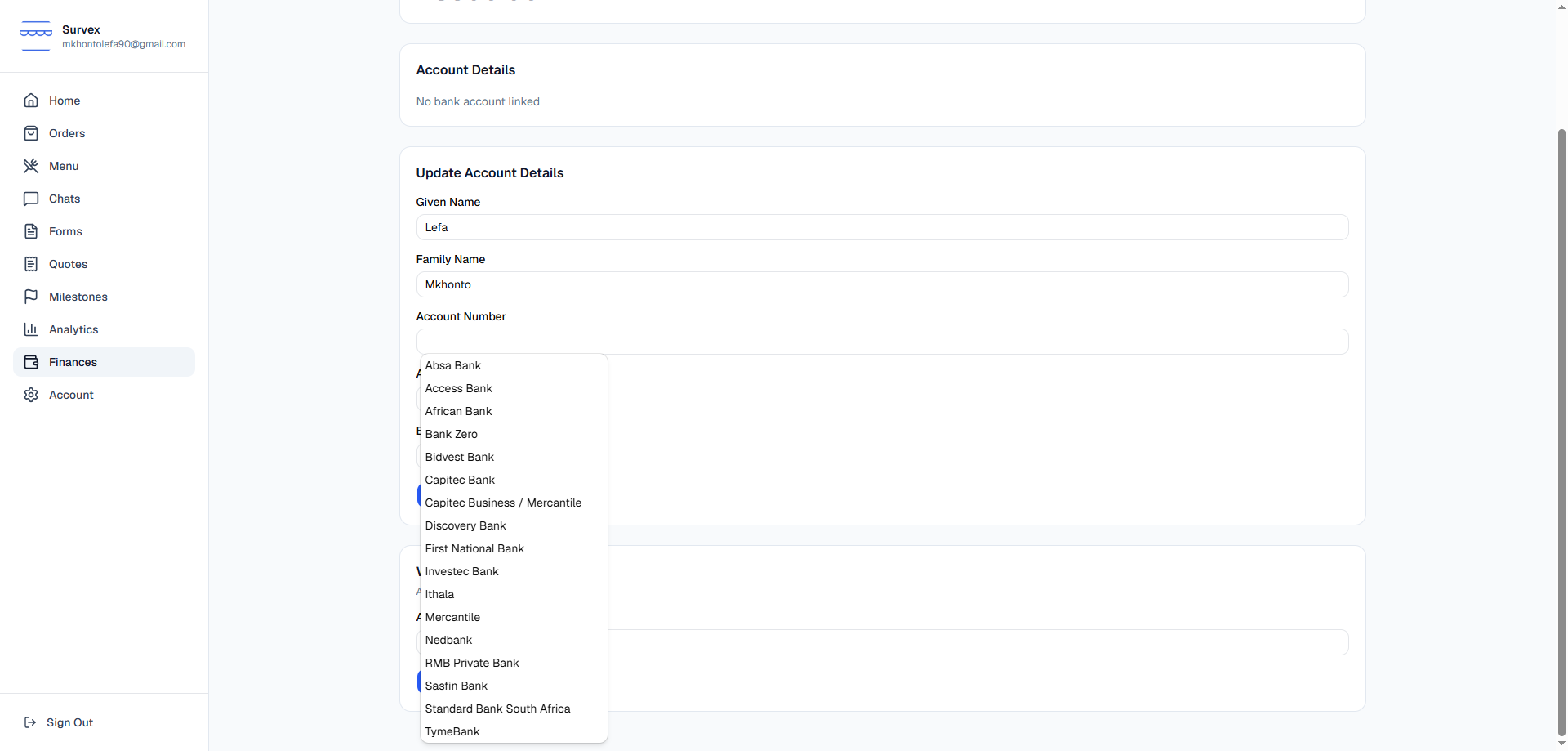Select First National Bank option
Image resolution: width=1568 pixels, height=751 pixels.
coord(514,548)
